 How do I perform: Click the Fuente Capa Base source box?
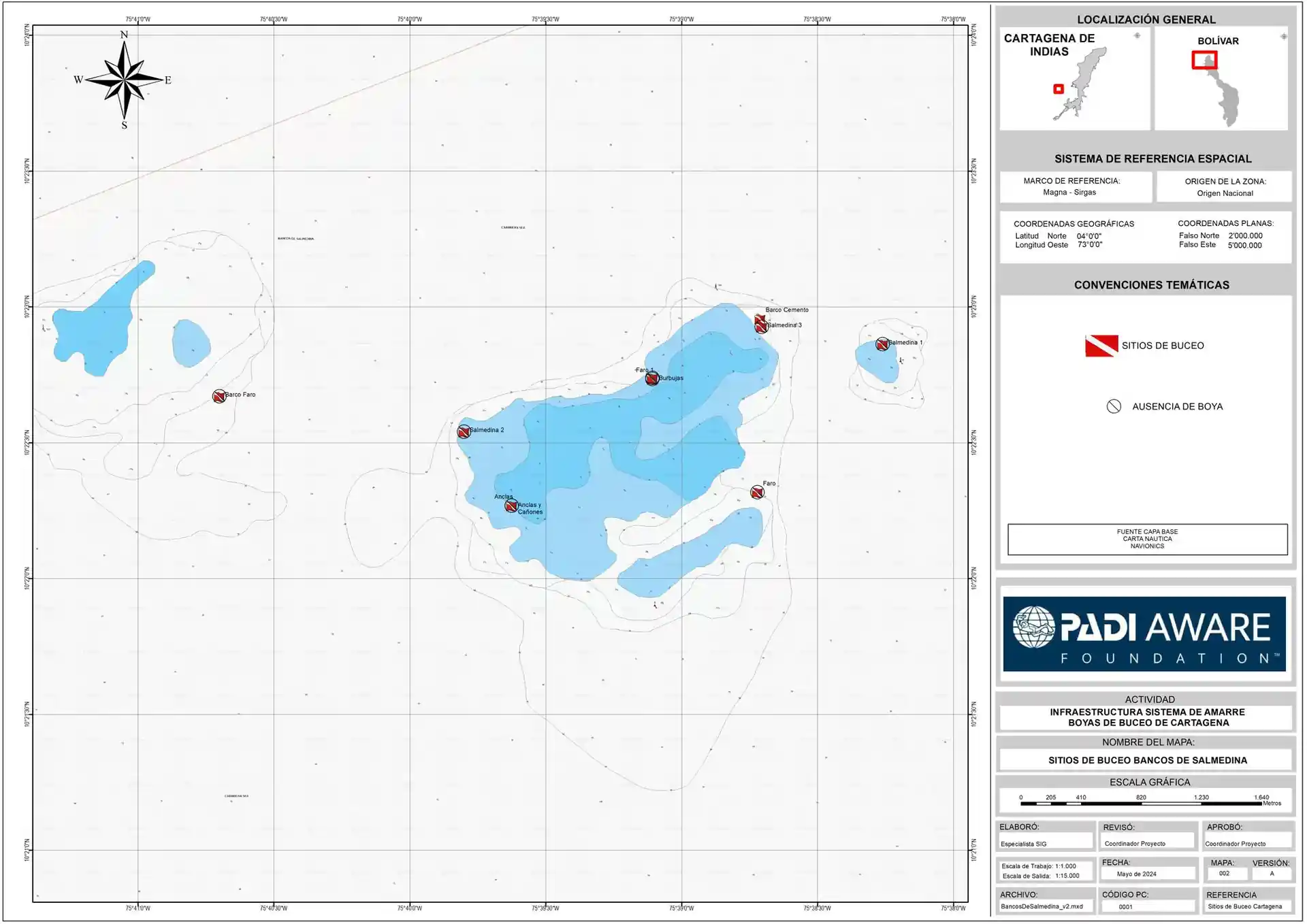point(1147,539)
